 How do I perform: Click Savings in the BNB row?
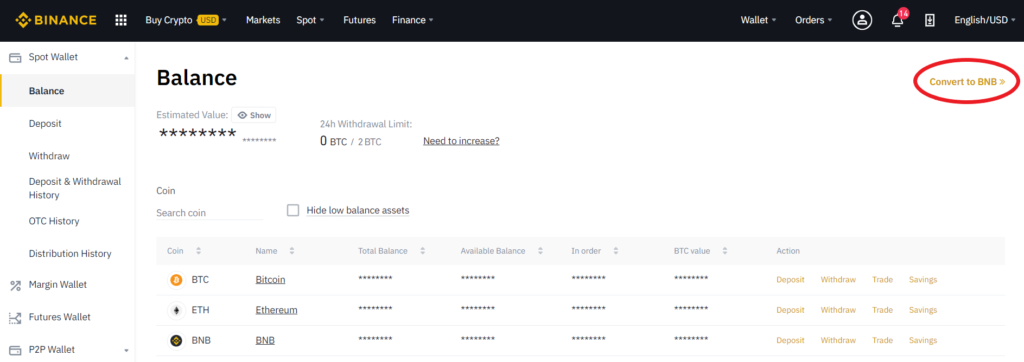[923, 340]
